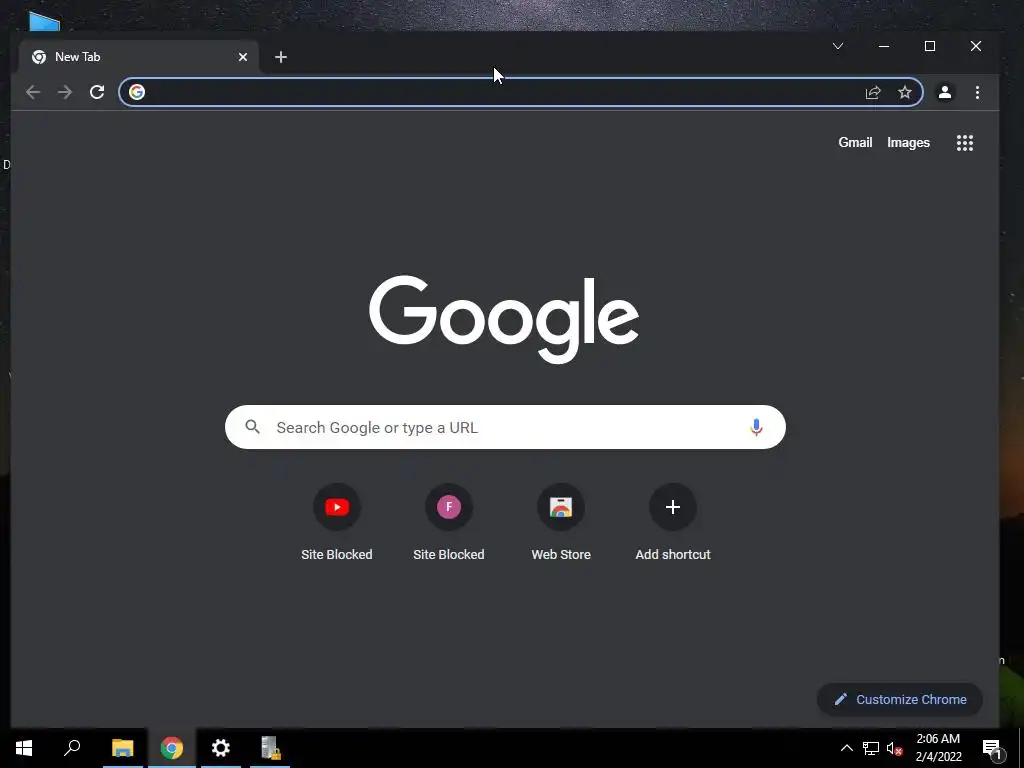The image size is (1024, 768).
Task: Open File Explorer from the taskbar
Action: [122, 748]
